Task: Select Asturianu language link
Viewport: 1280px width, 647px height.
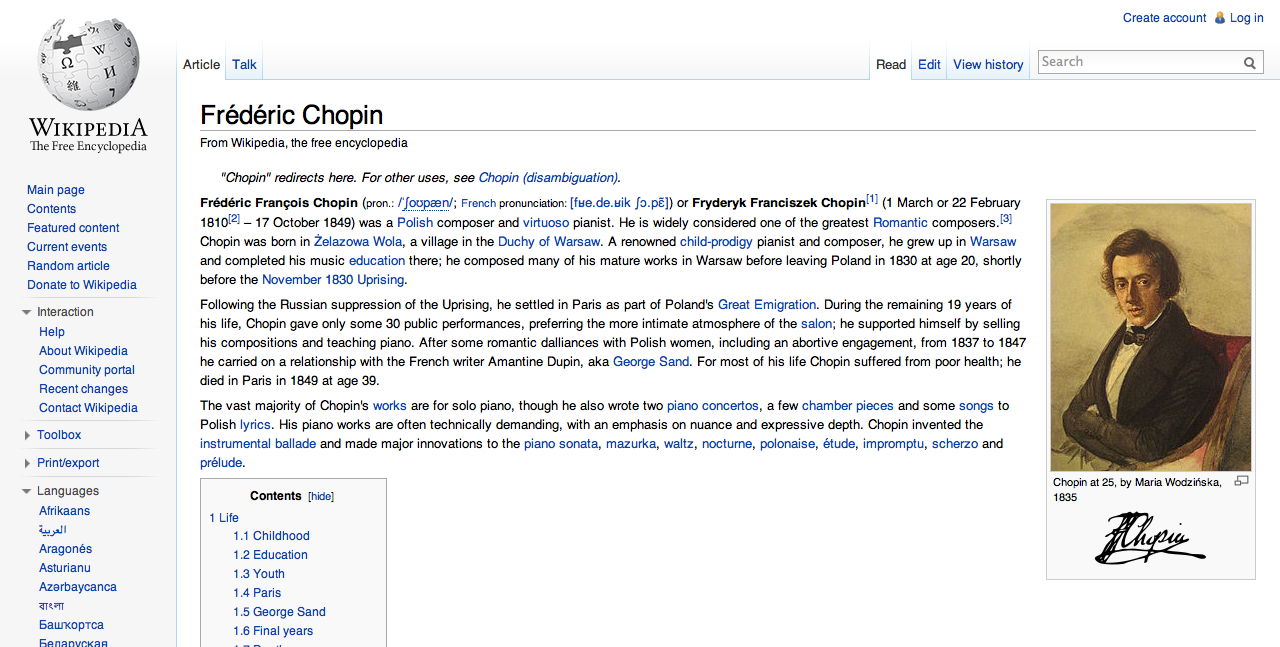Action: coord(65,568)
